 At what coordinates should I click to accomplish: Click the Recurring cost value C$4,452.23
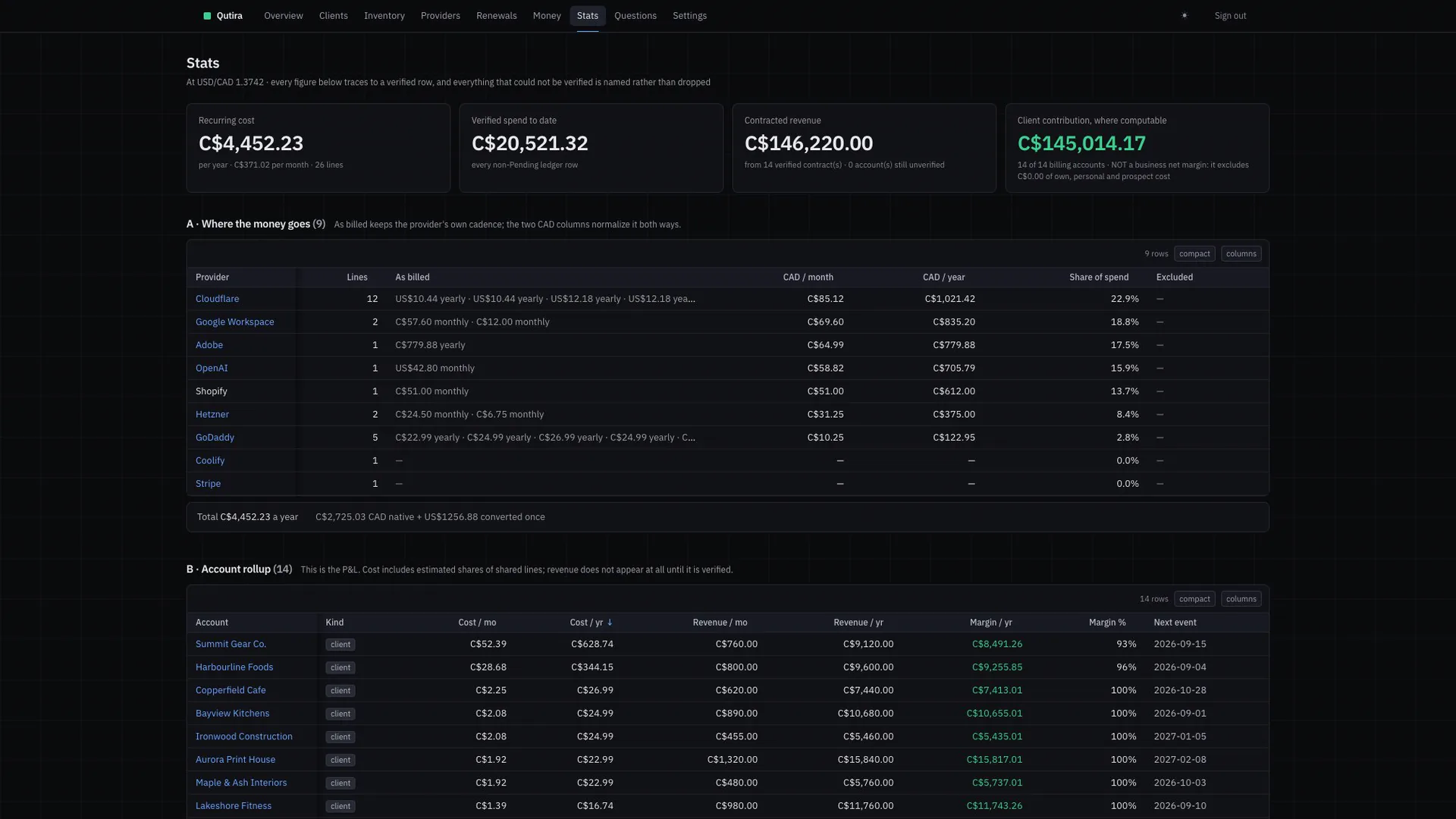251,143
